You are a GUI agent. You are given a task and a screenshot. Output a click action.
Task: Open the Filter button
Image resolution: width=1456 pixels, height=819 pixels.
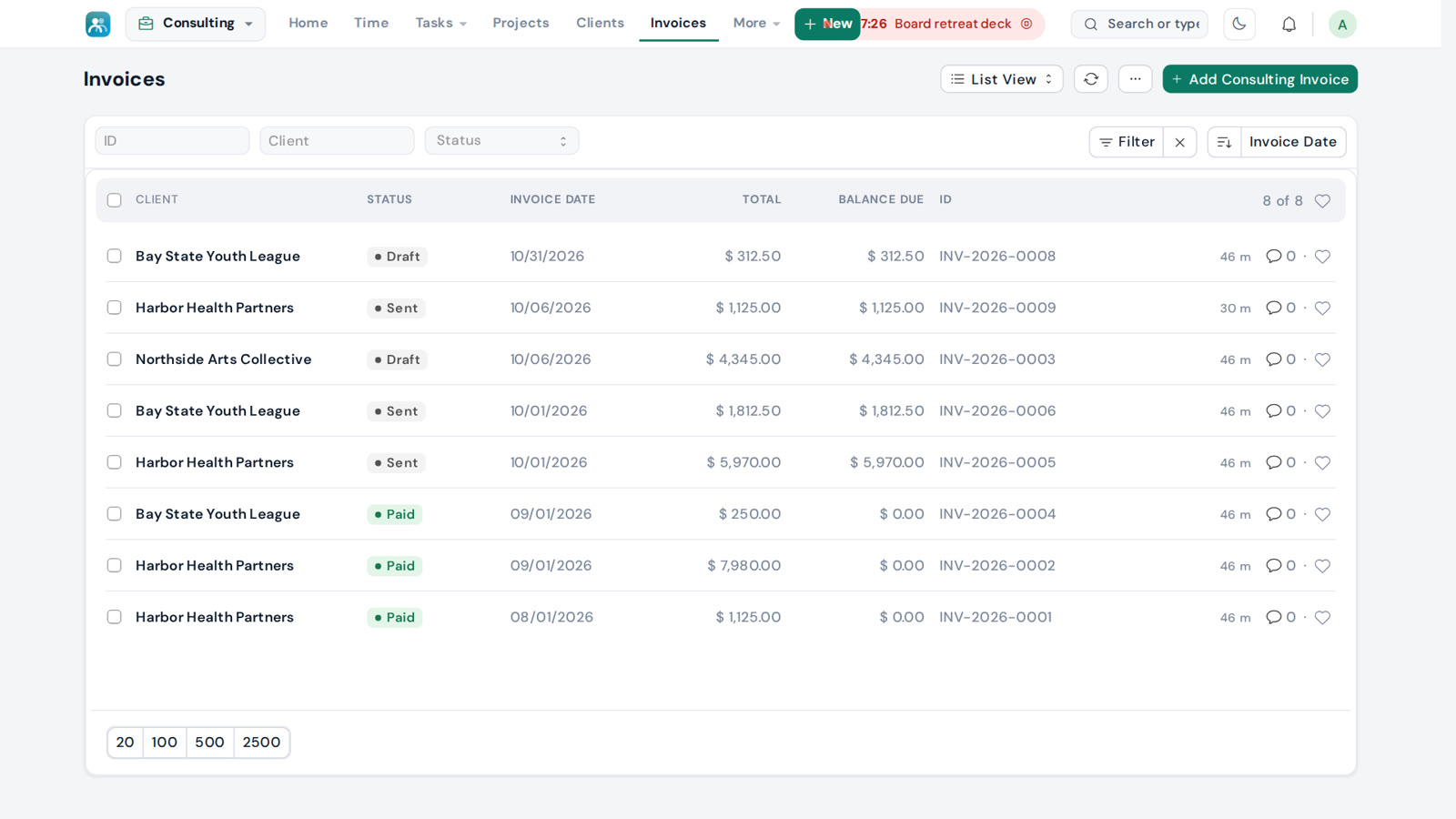[x=1127, y=142]
